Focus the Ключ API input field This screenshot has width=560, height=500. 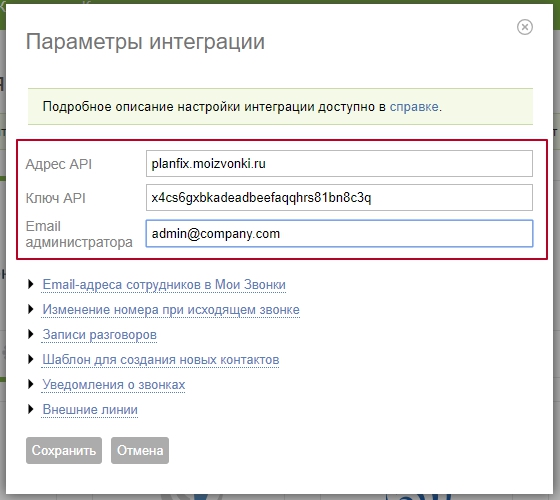point(339,198)
